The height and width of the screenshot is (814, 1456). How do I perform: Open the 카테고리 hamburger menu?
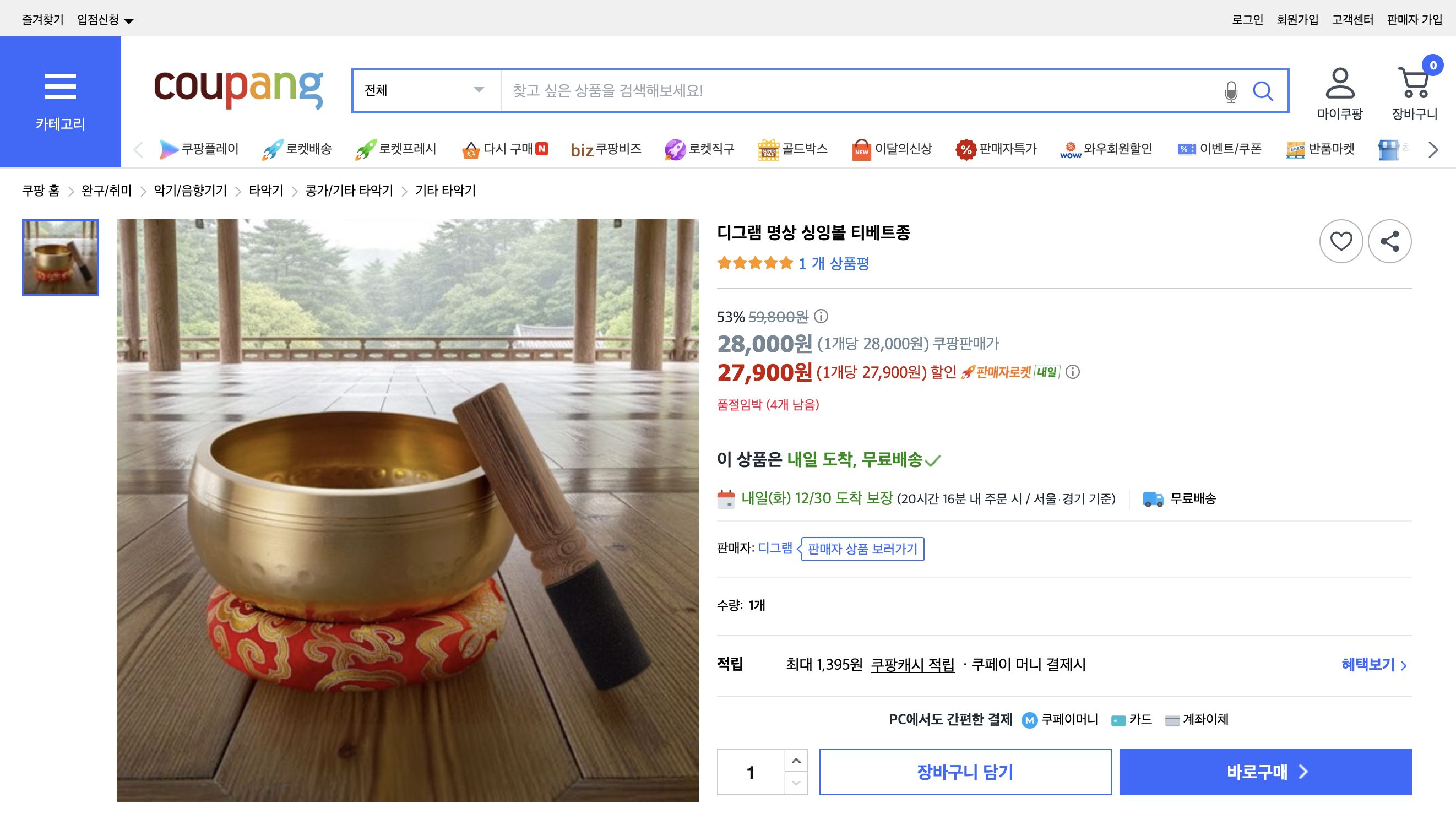(x=61, y=86)
